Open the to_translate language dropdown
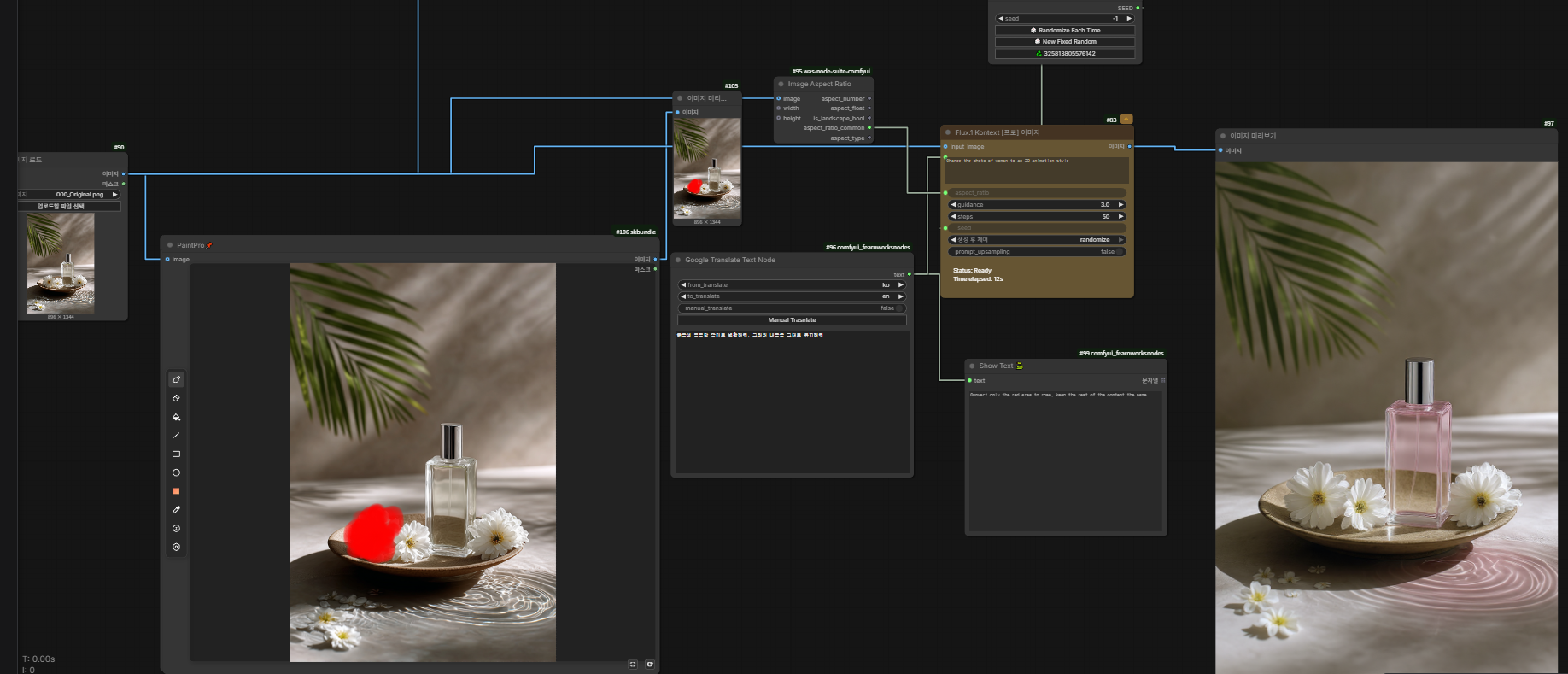 click(792, 296)
